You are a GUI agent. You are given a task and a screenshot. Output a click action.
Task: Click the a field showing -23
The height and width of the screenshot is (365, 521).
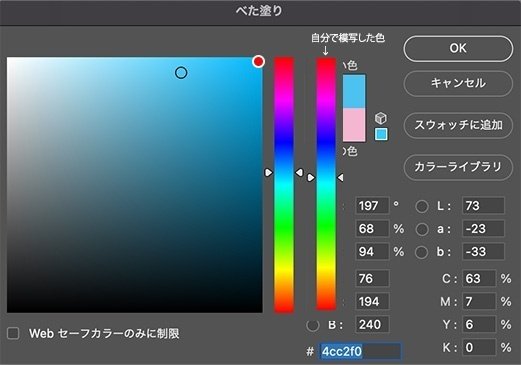[x=483, y=229]
